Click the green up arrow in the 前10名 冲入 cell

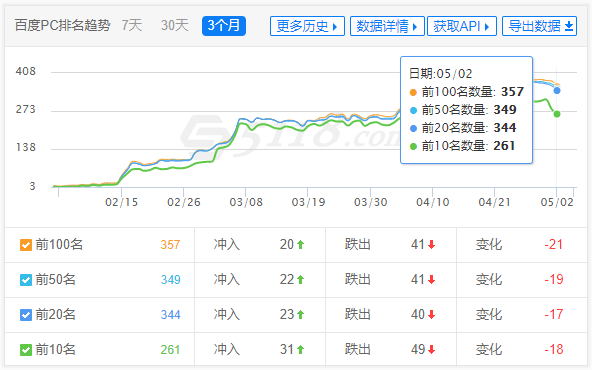tap(301, 350)
